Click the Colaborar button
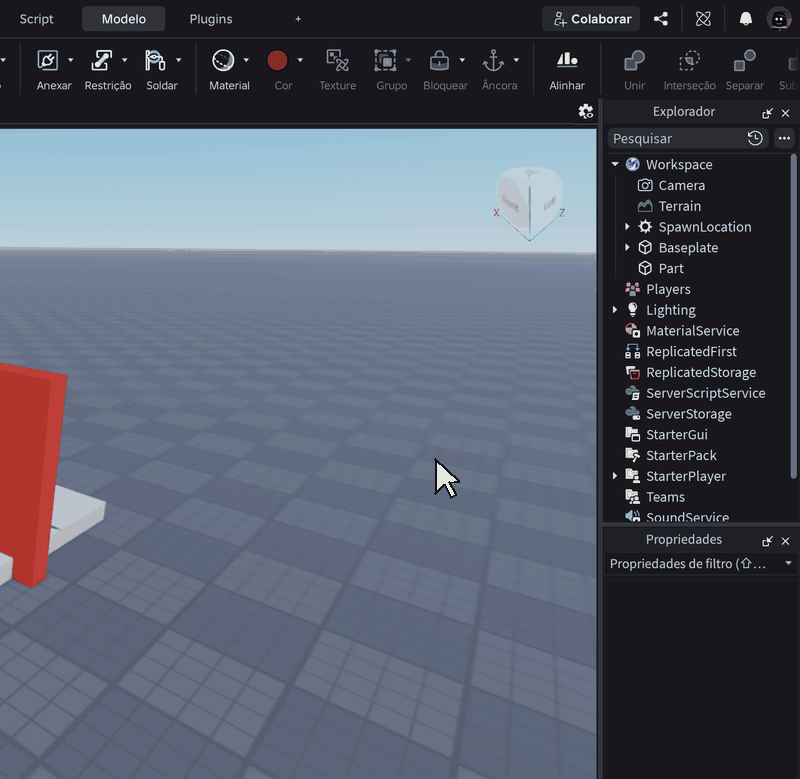Viewport: 800px width, 779px height. (591, 19)
